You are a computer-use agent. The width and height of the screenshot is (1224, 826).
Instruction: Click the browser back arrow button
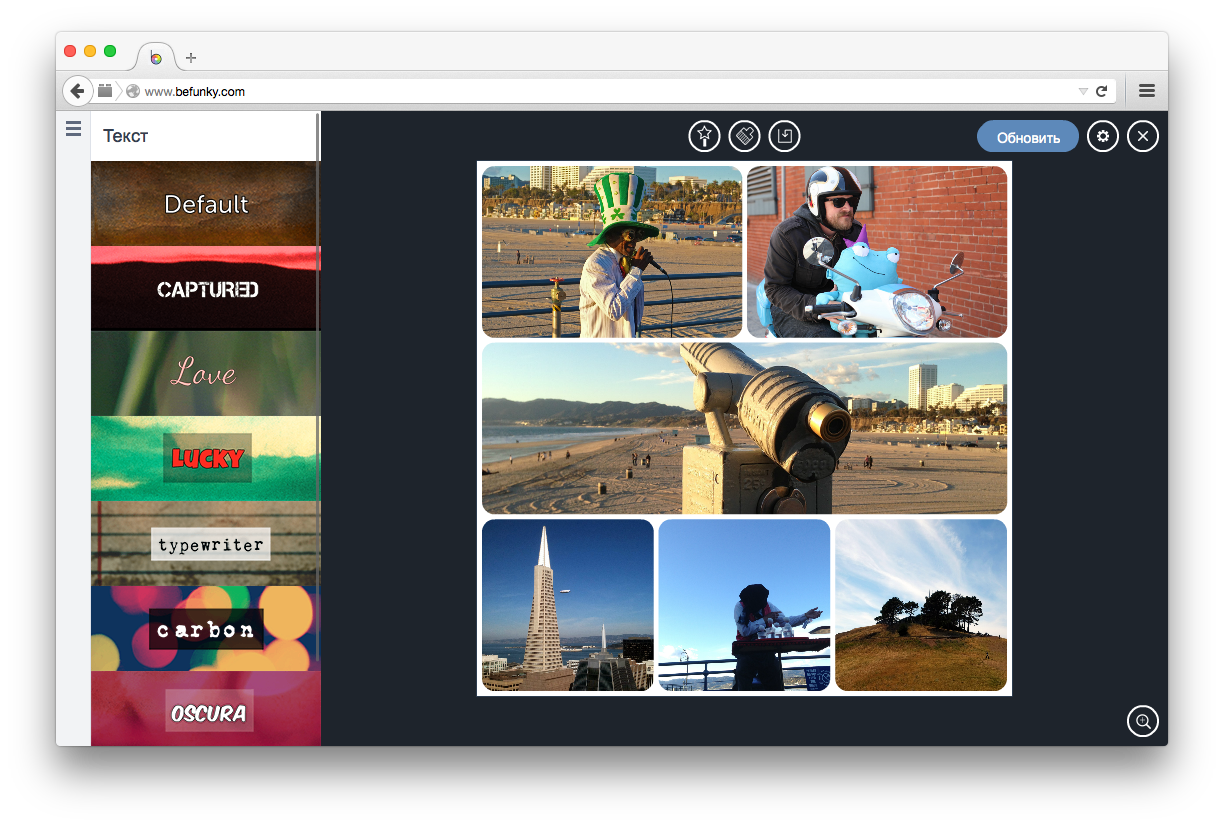(x=77, y=91)
